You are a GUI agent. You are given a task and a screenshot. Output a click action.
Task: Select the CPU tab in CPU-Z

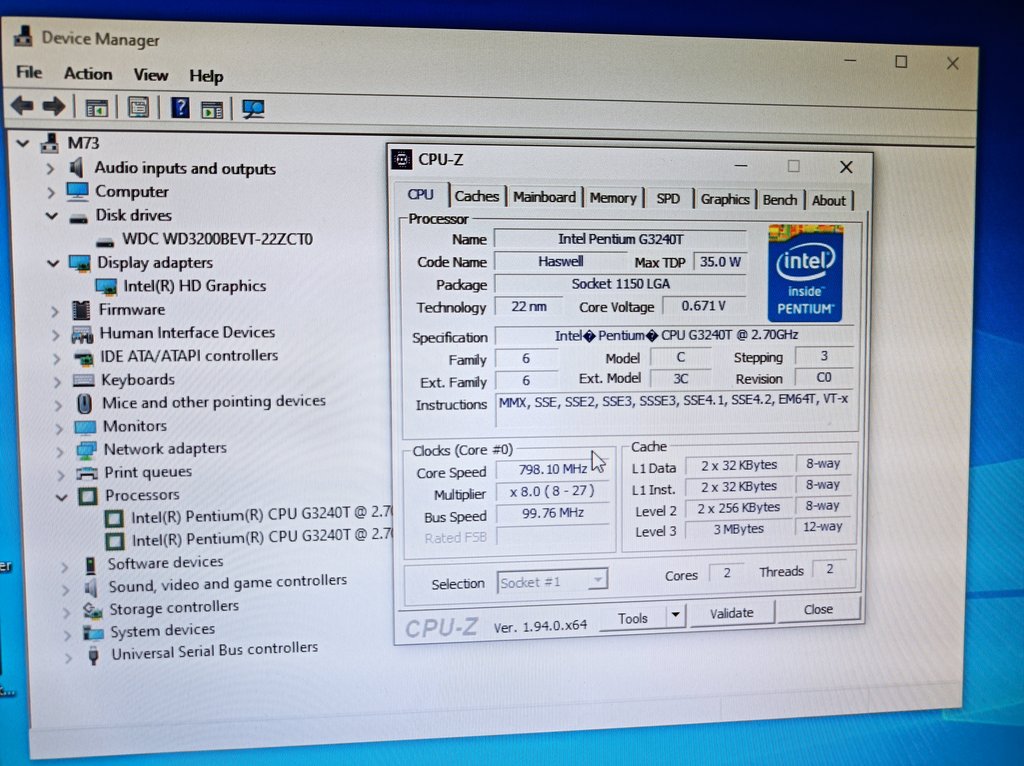421,195
